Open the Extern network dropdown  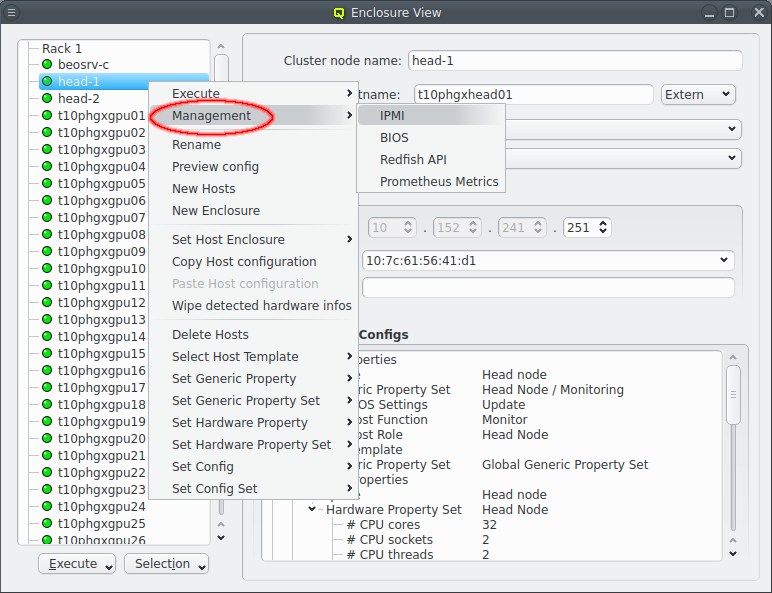click(x=698, y=95)
